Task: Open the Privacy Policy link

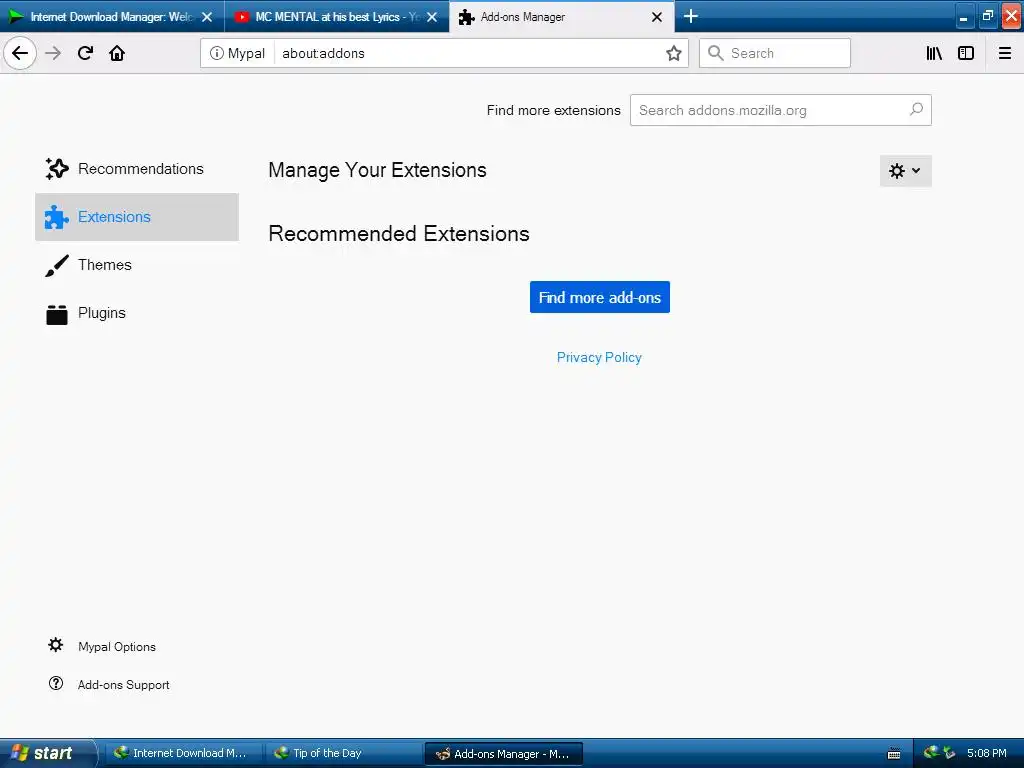Action: 599,357
